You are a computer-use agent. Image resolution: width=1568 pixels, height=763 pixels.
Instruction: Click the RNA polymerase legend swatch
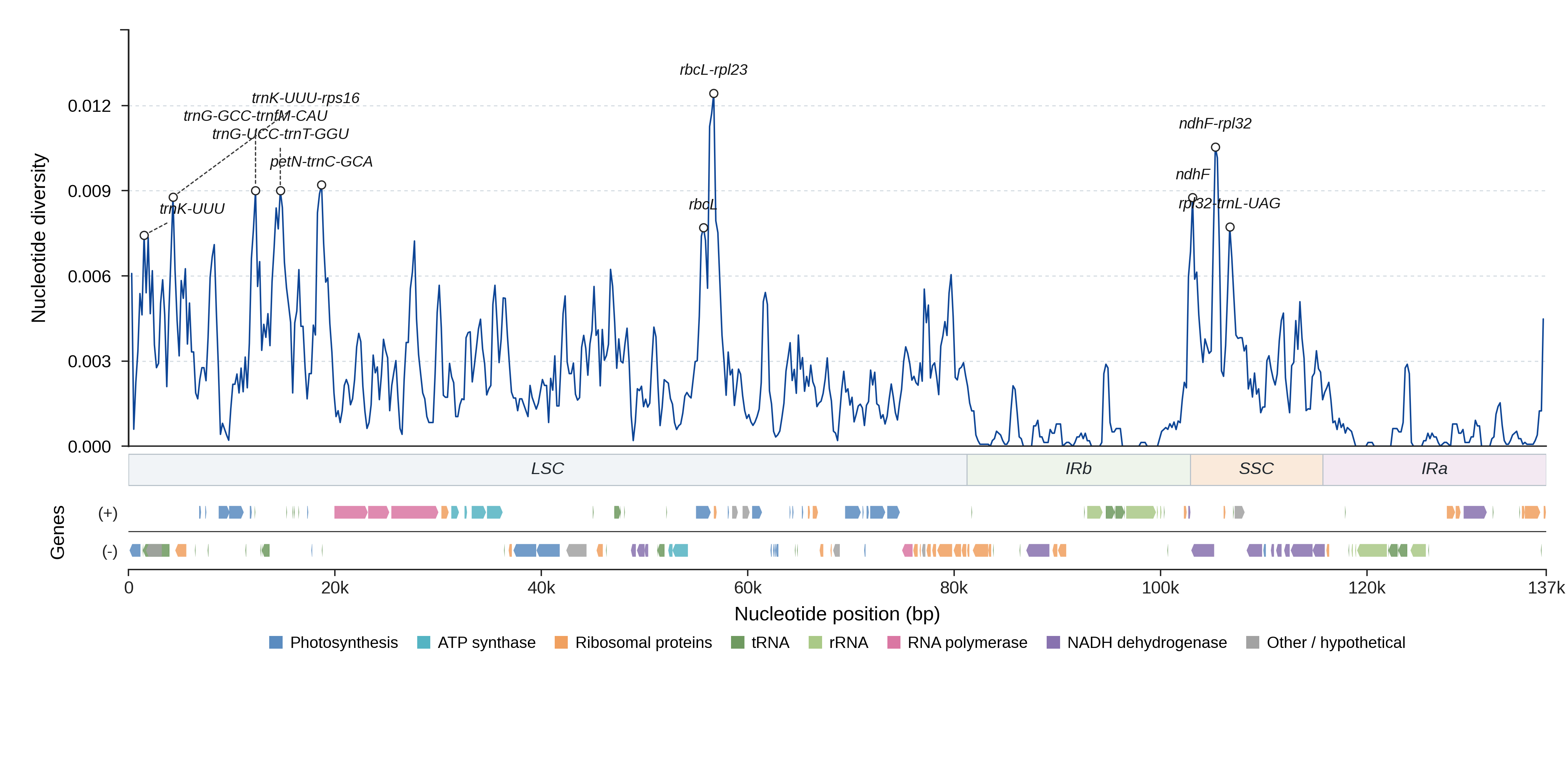point(894,642)
